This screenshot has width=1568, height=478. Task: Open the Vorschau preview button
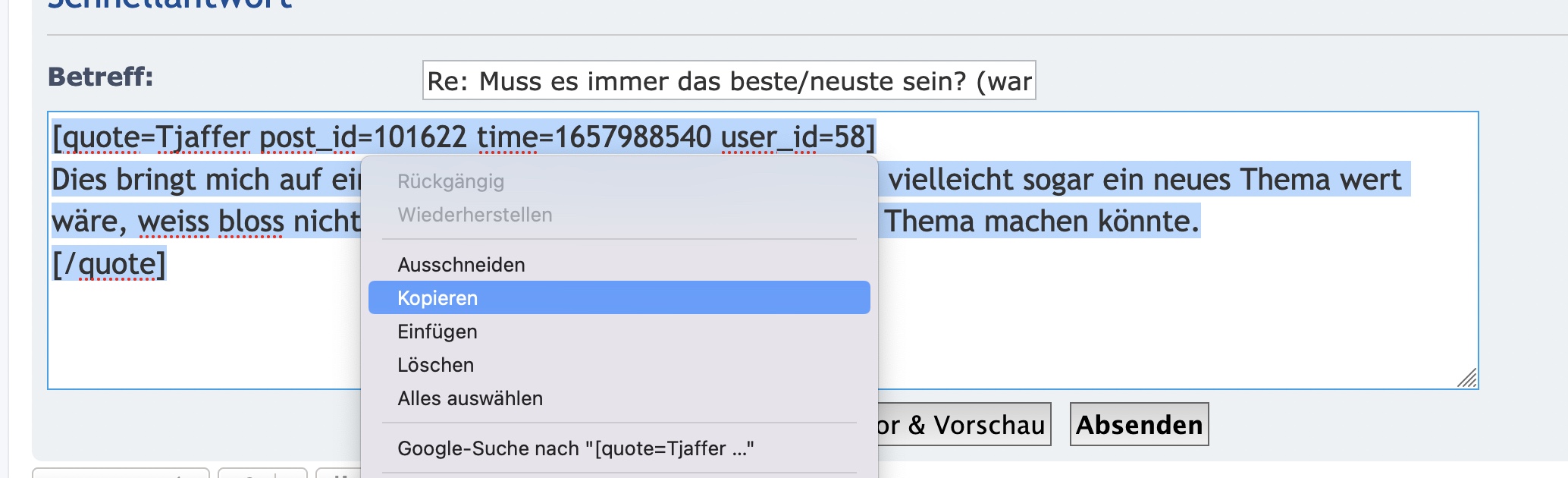coord(963,424)
